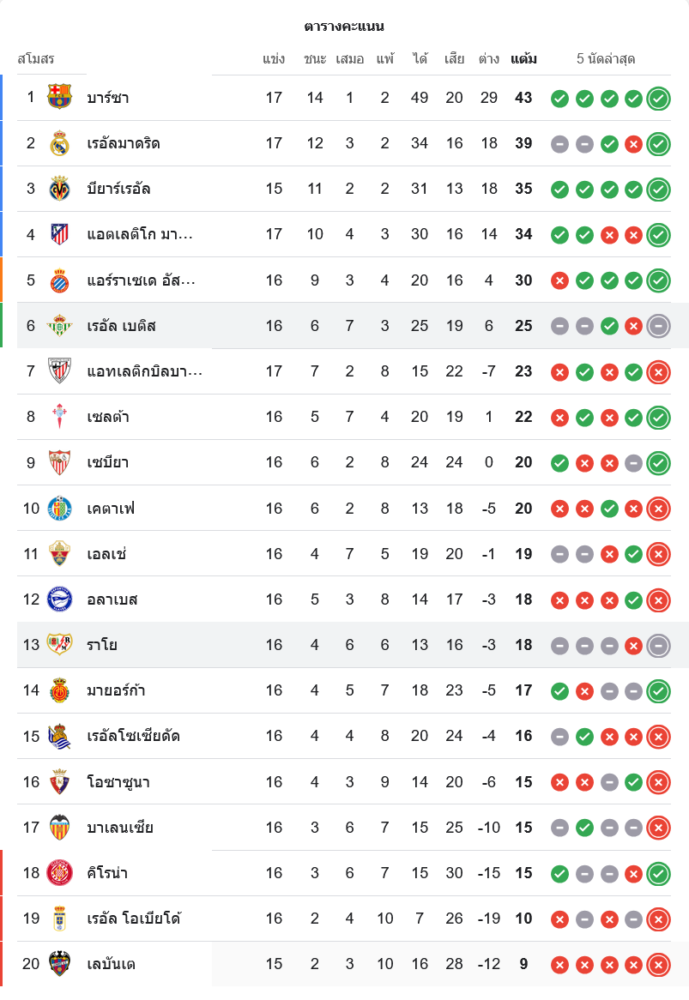Click the Valencia bat crest icon
The width and height of the screenshot is (689, 1000).
pyautogui.click(x=60, y=827)
